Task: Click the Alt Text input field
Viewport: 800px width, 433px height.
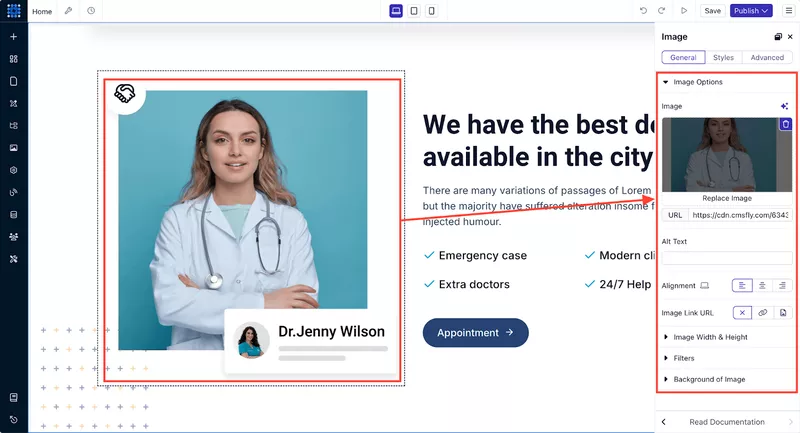Action: click(726, 258)
